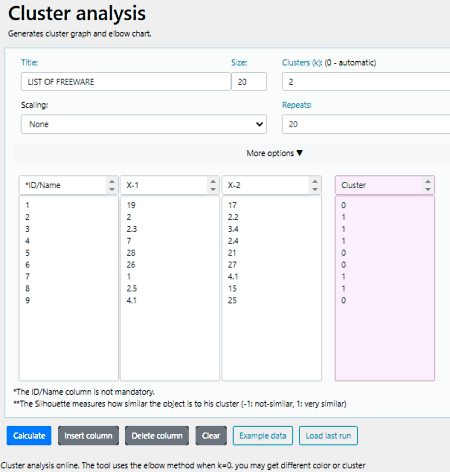
Task: Click Delete column button
Action: tap(157, 435)
